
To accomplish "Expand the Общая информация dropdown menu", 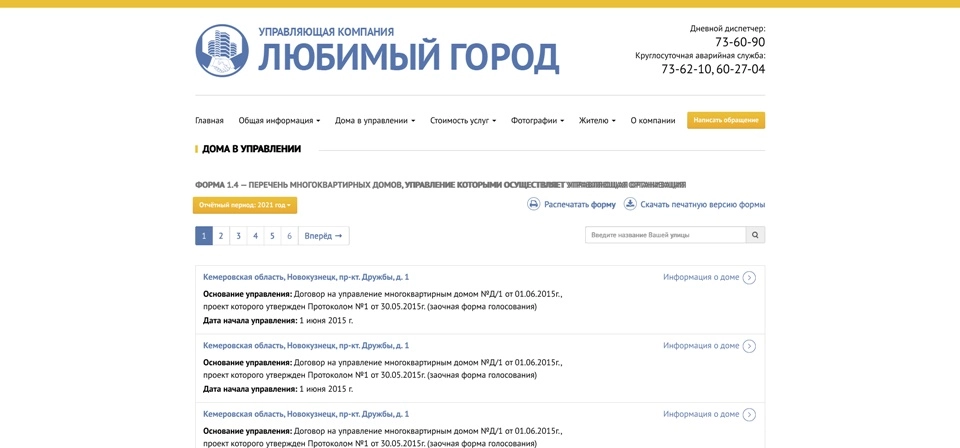I will 279,121.
